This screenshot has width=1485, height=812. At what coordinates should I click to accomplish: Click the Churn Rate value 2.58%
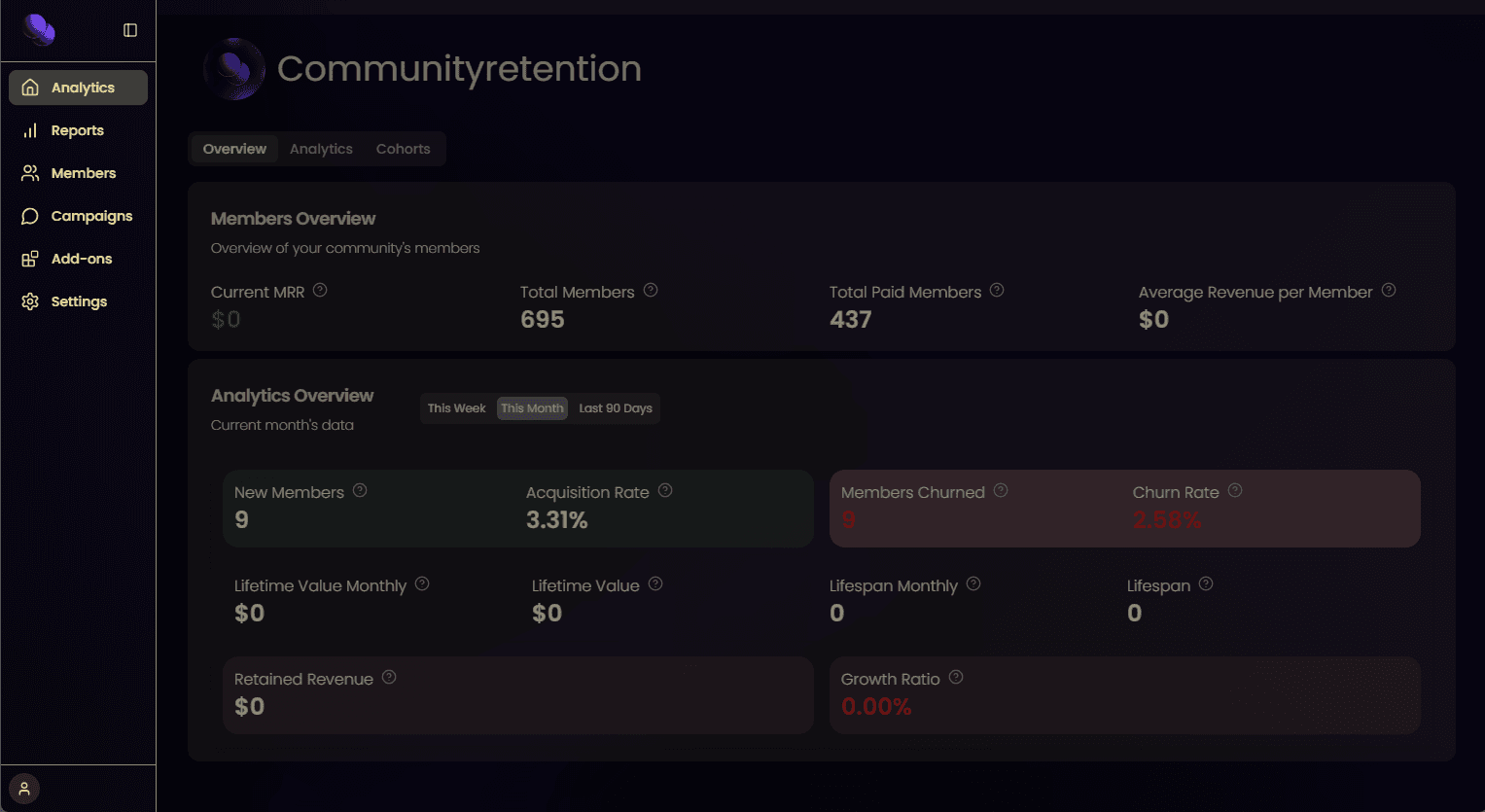click(1167, 520)
